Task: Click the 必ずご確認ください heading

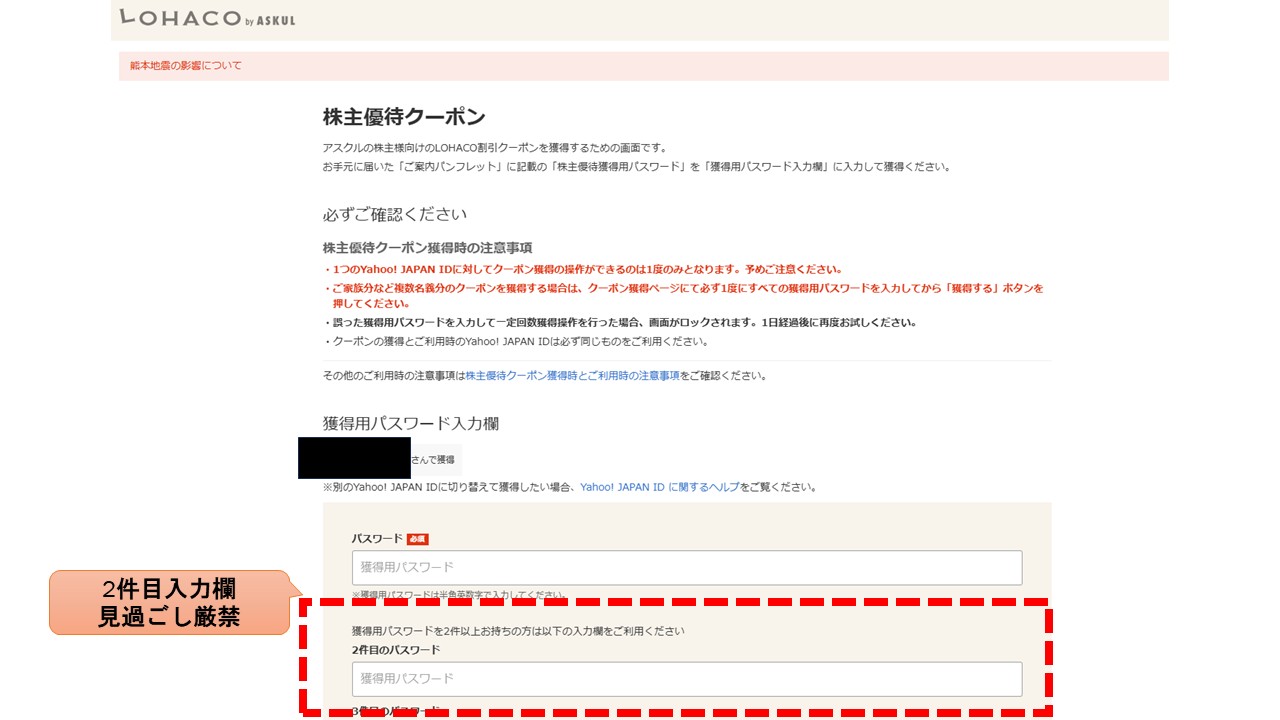Action: click(x=394, y=215)
